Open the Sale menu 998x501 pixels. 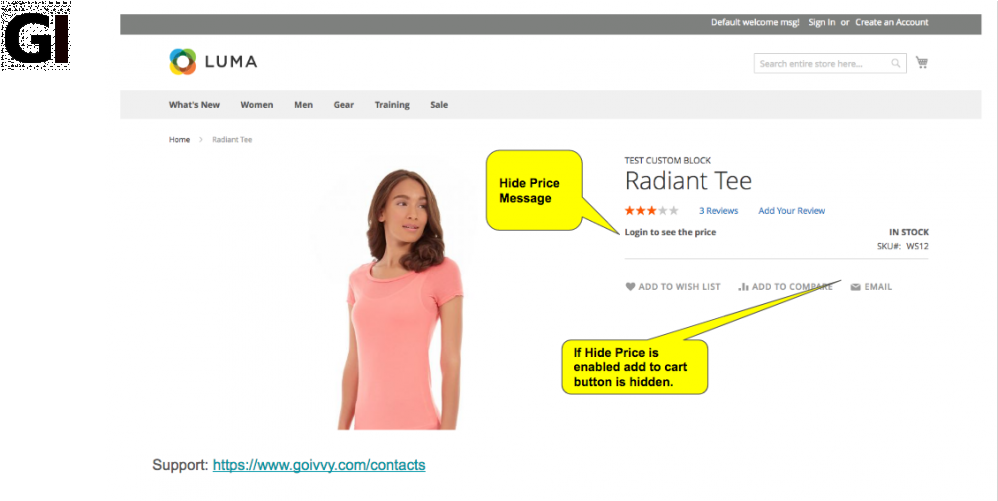(439, 105)
